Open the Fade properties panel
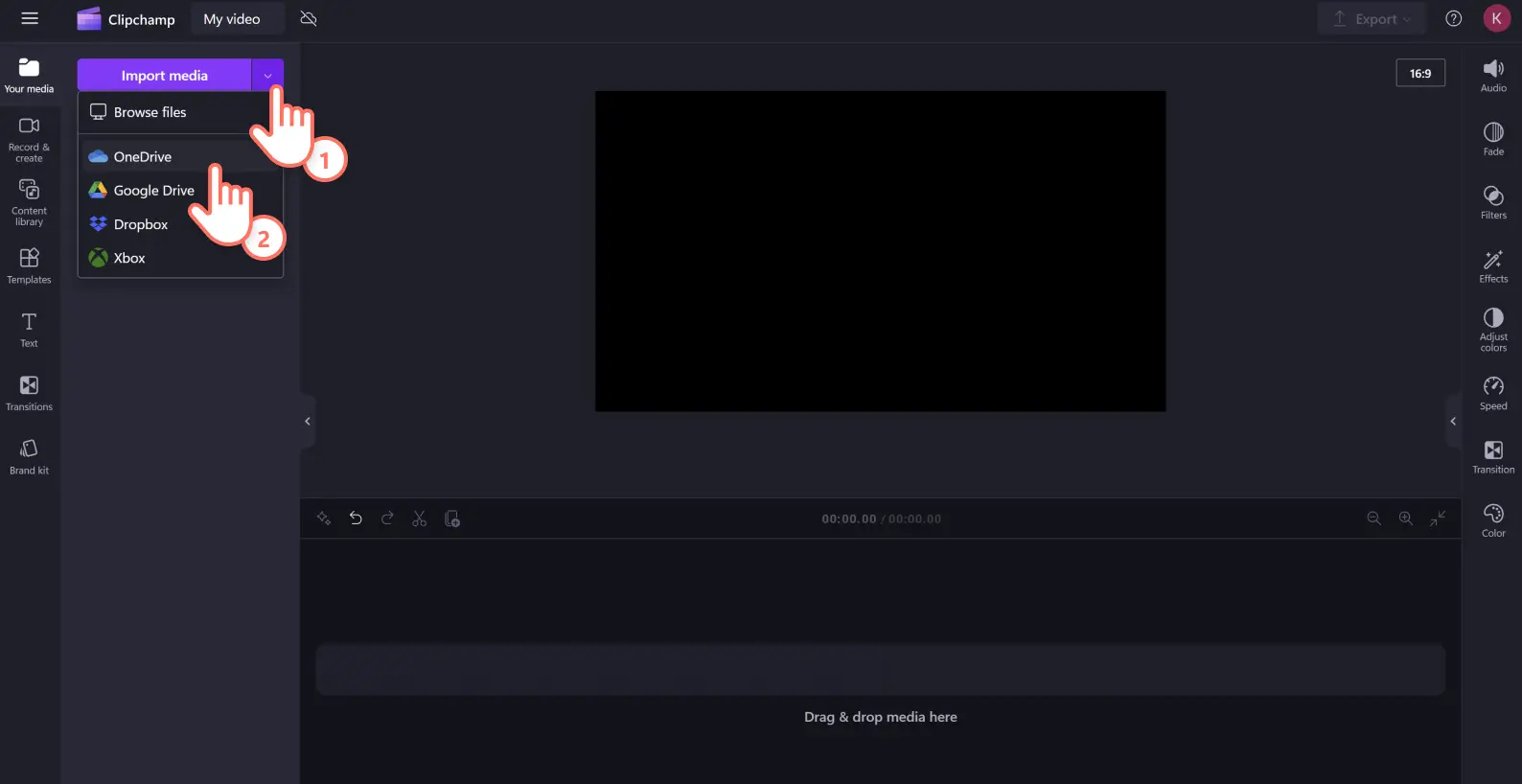The image size is (1522, 784). coord(1493,139)
